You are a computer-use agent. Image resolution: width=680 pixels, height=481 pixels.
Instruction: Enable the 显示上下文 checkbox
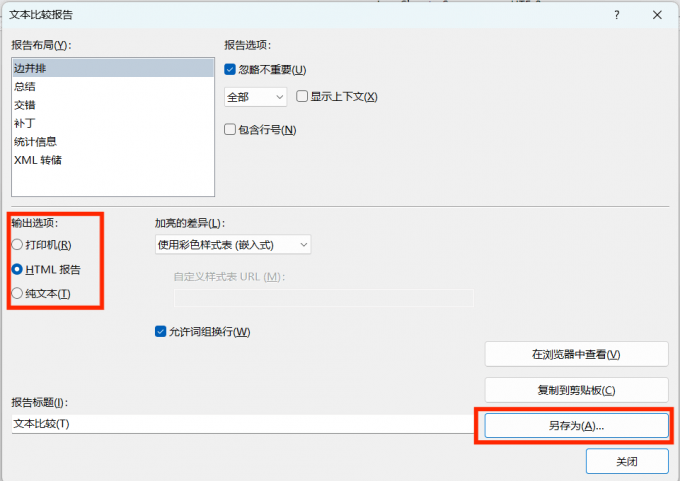pyautogui.click(x=302, y=96)
